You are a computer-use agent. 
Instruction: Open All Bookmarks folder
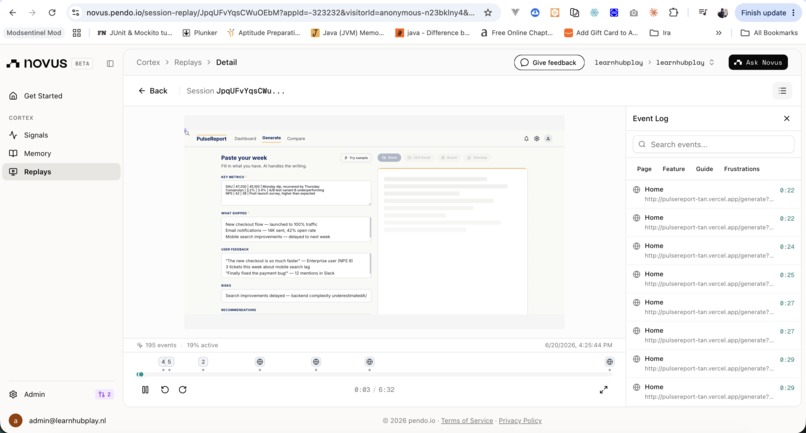(x=769, y=32)
